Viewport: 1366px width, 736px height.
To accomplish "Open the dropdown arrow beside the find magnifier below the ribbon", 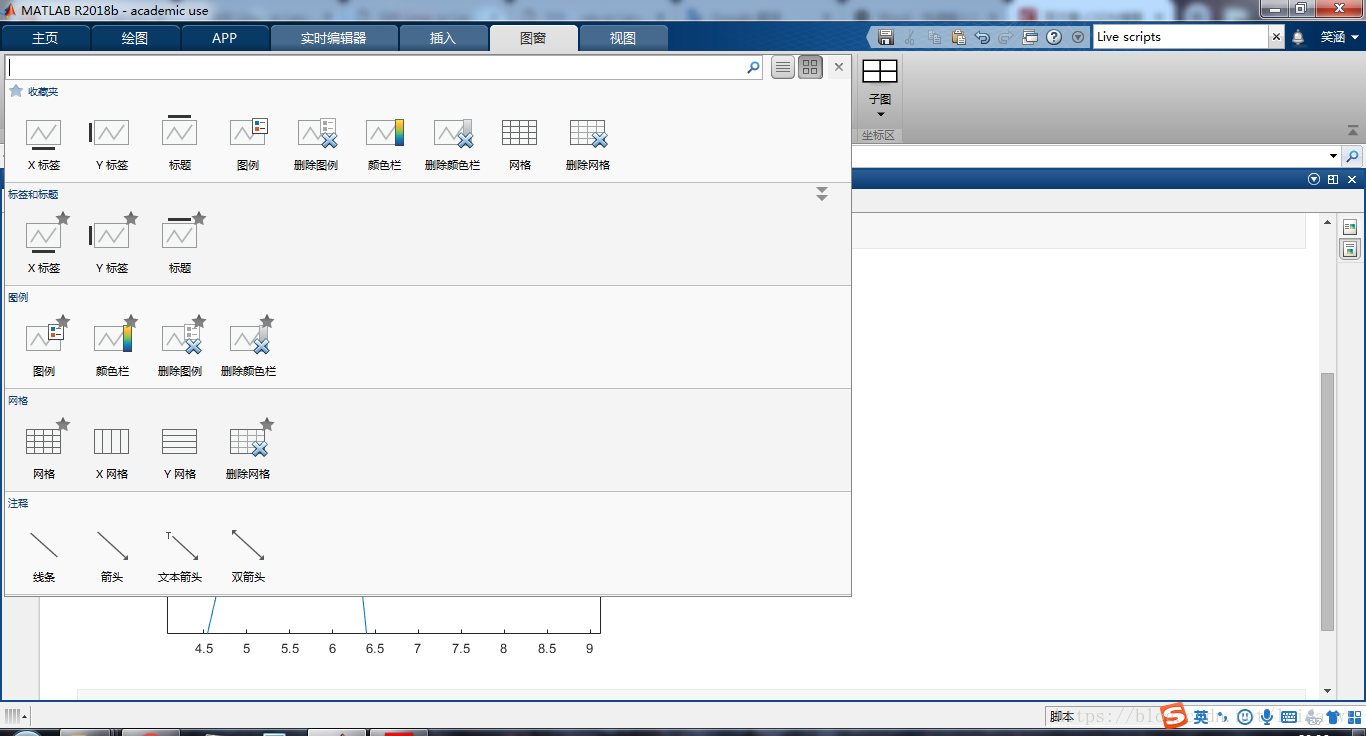I will pos(1333,157).
